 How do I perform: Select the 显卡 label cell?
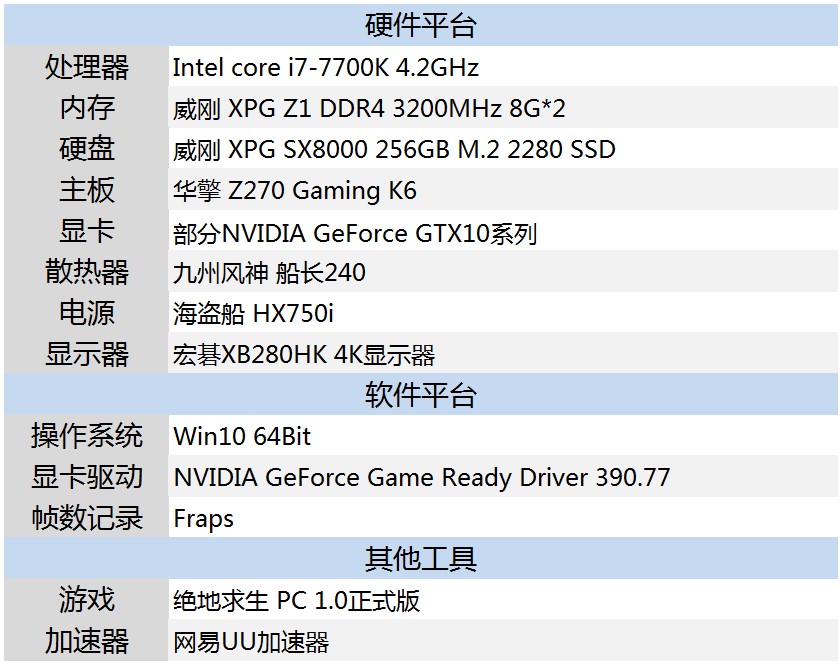click(87, 231)
